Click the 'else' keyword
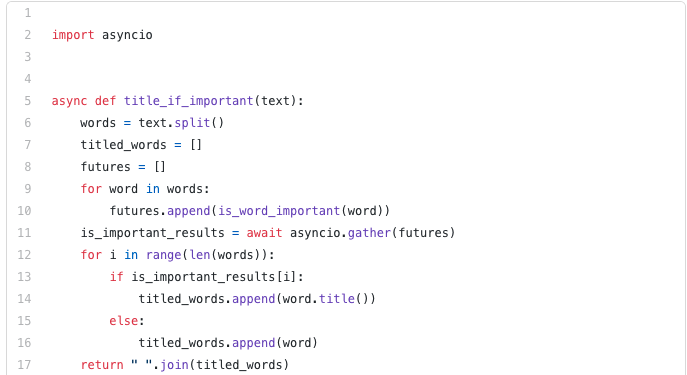Viewport: 687px width, 375px height. (124, 321)
